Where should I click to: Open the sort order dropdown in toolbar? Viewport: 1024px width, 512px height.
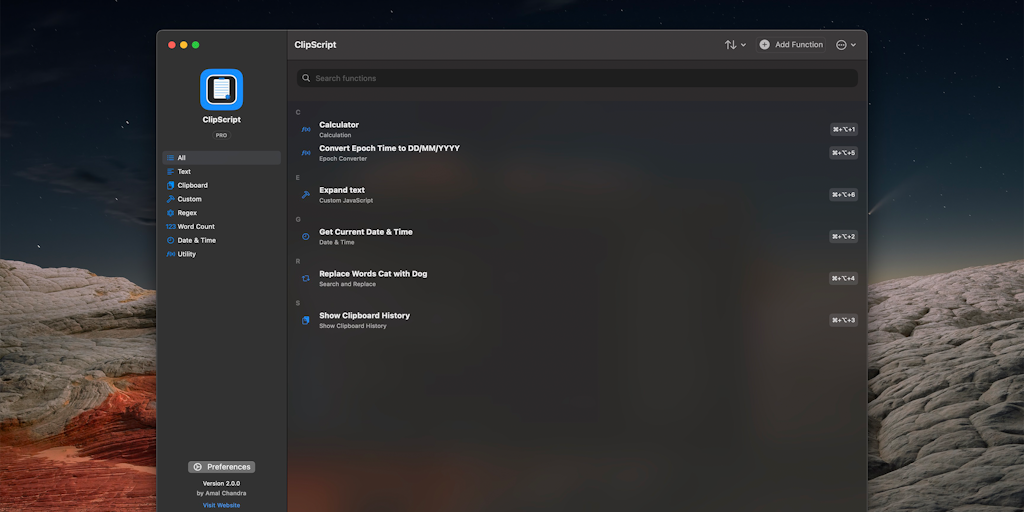pos(735,45)
